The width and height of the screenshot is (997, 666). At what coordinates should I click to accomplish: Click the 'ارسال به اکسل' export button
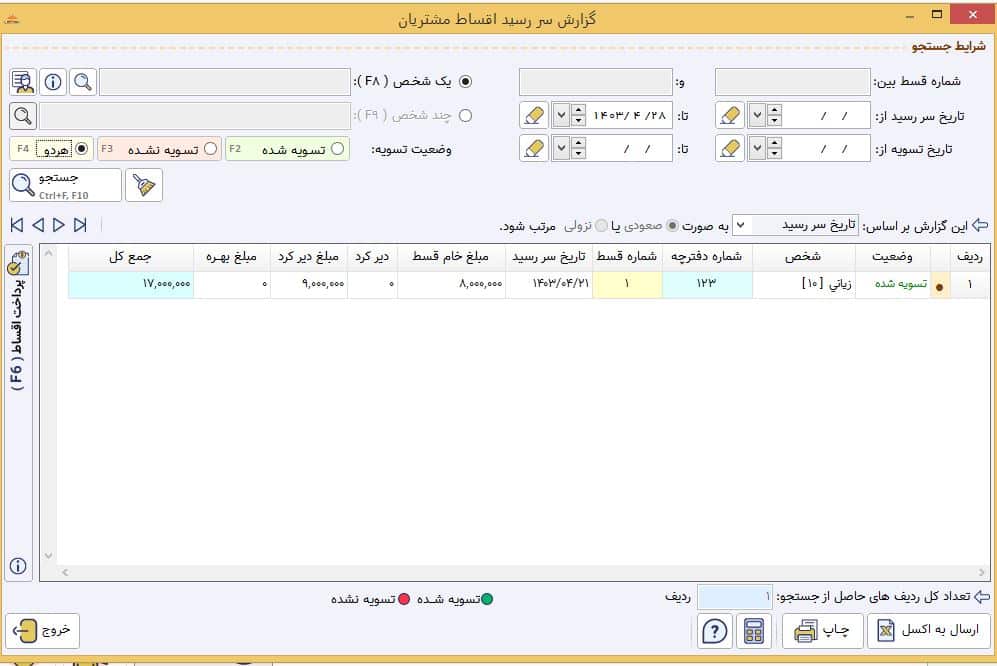tap(929, 631)
